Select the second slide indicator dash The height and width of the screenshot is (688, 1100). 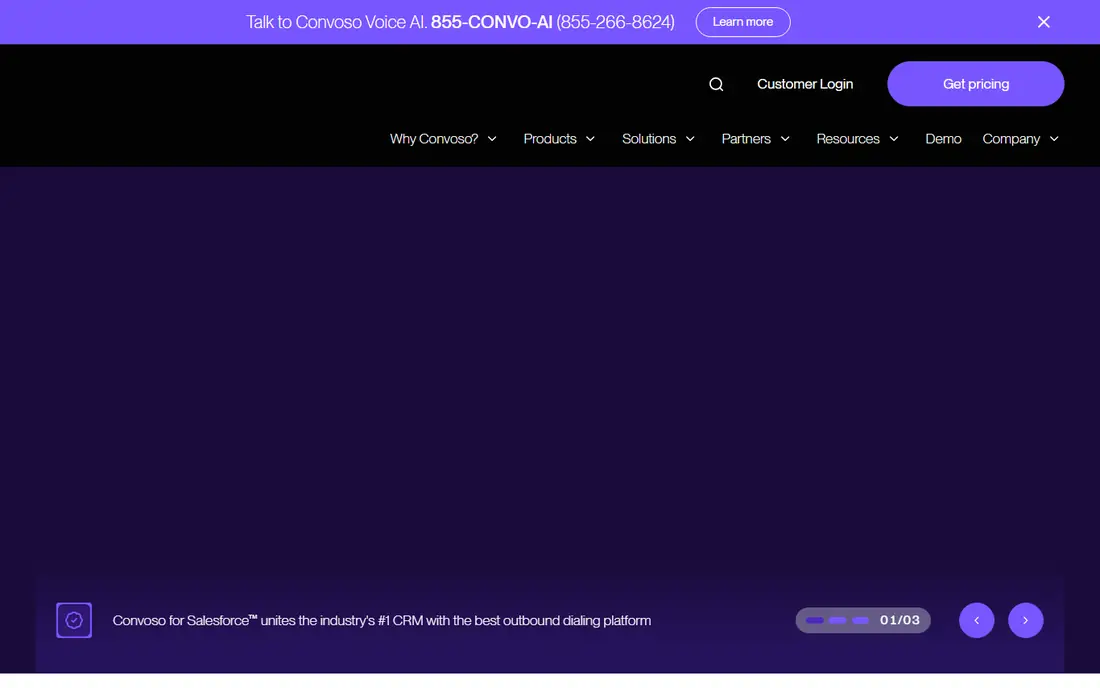tap(837, 620)
